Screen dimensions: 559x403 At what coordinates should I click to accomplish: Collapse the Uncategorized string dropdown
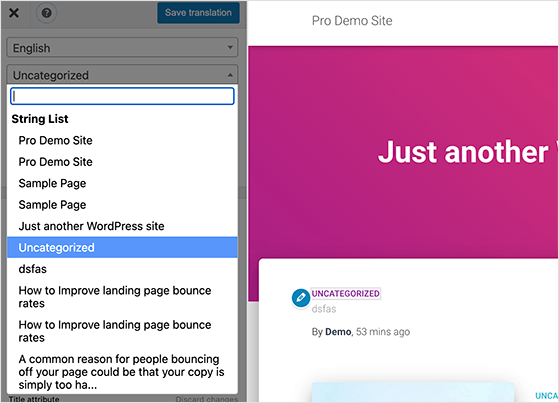click(x=122, y=75)
